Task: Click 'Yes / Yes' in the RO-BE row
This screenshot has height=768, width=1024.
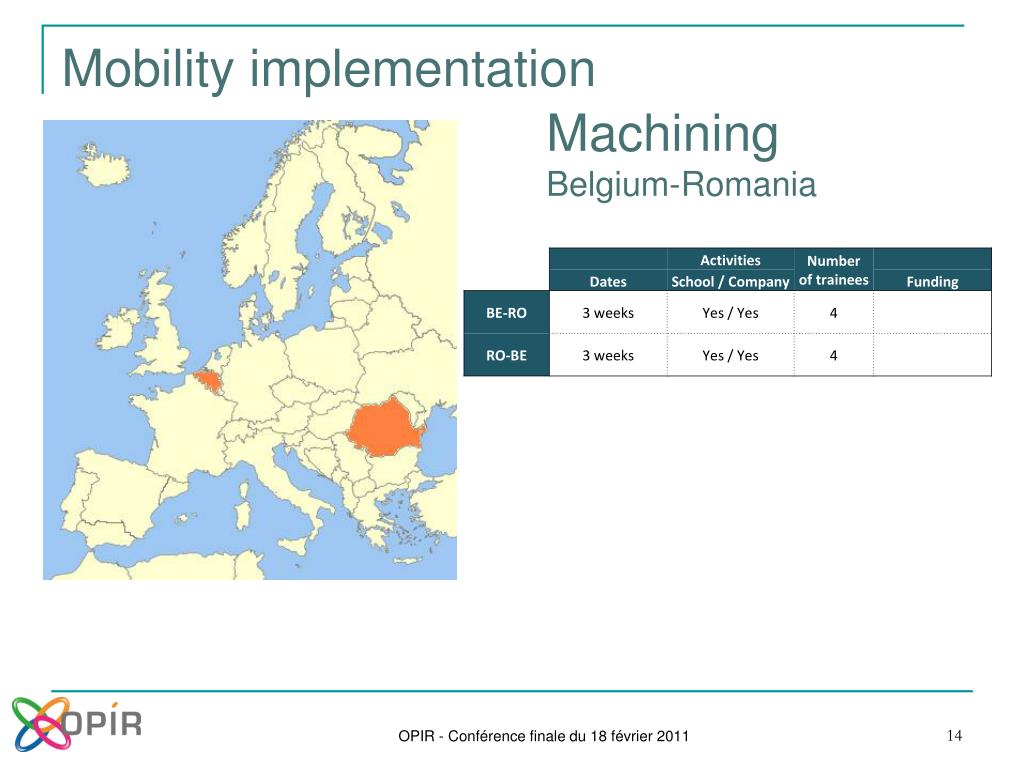Action: pos(730,355)
